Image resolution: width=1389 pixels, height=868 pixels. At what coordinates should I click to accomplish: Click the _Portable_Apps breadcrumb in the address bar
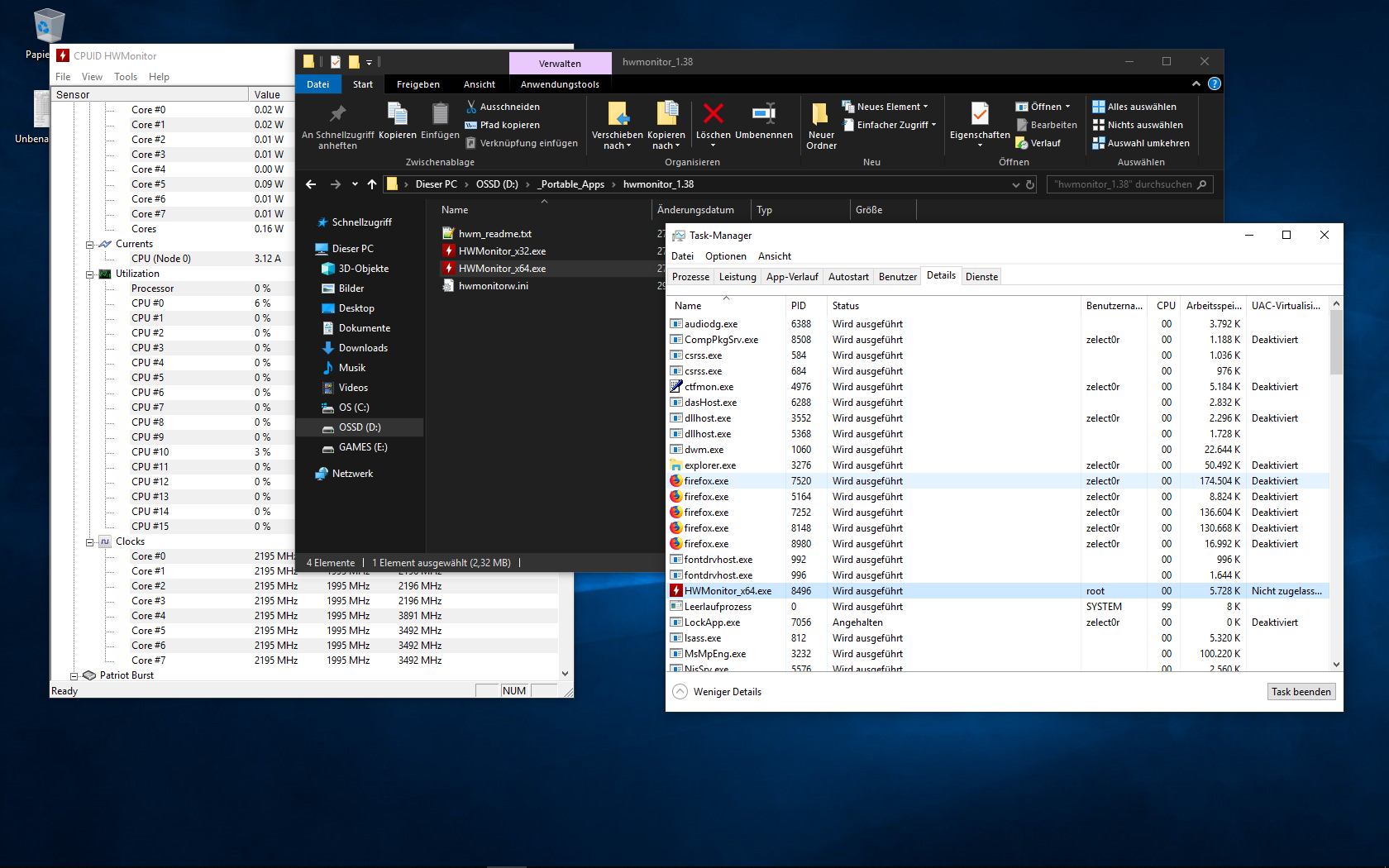pyautogui.click(x=572, y=184)
